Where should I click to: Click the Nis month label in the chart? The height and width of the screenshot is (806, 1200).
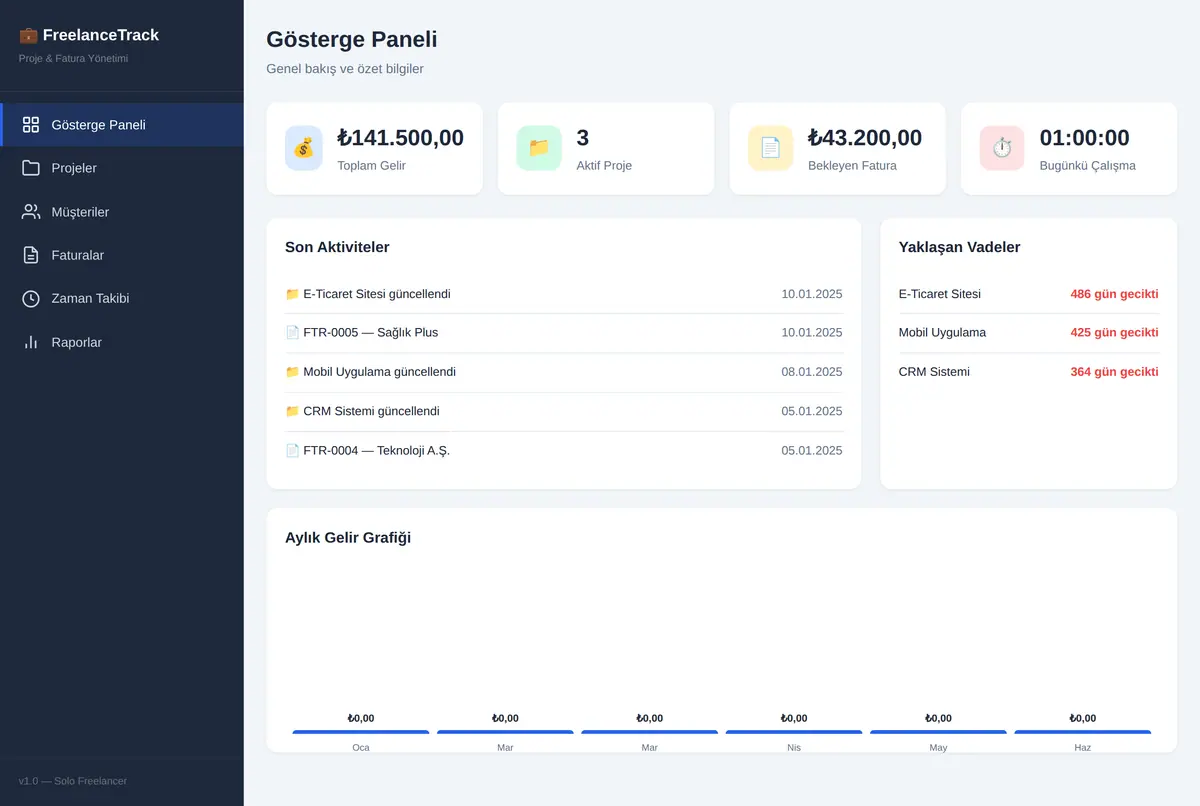[794, 748]
